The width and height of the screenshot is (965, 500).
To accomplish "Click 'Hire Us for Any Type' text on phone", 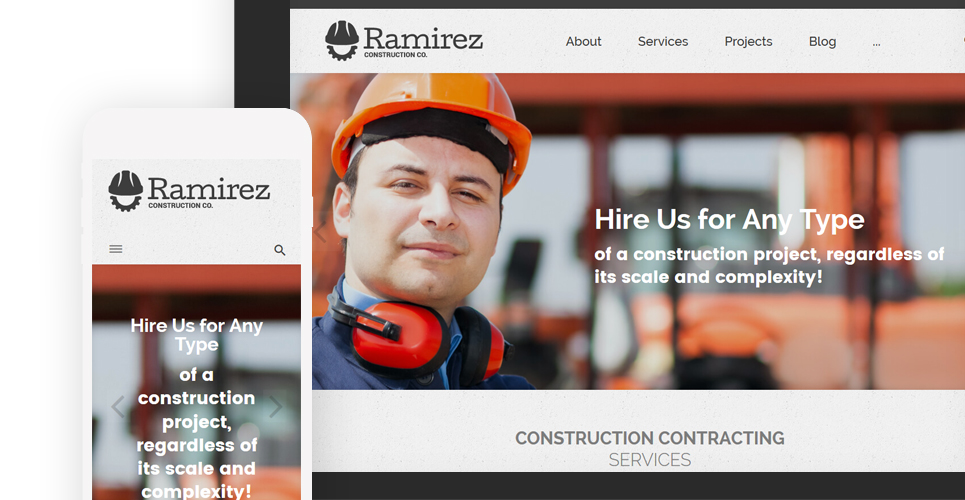I will pyautogui.click(x=197, y=335).
